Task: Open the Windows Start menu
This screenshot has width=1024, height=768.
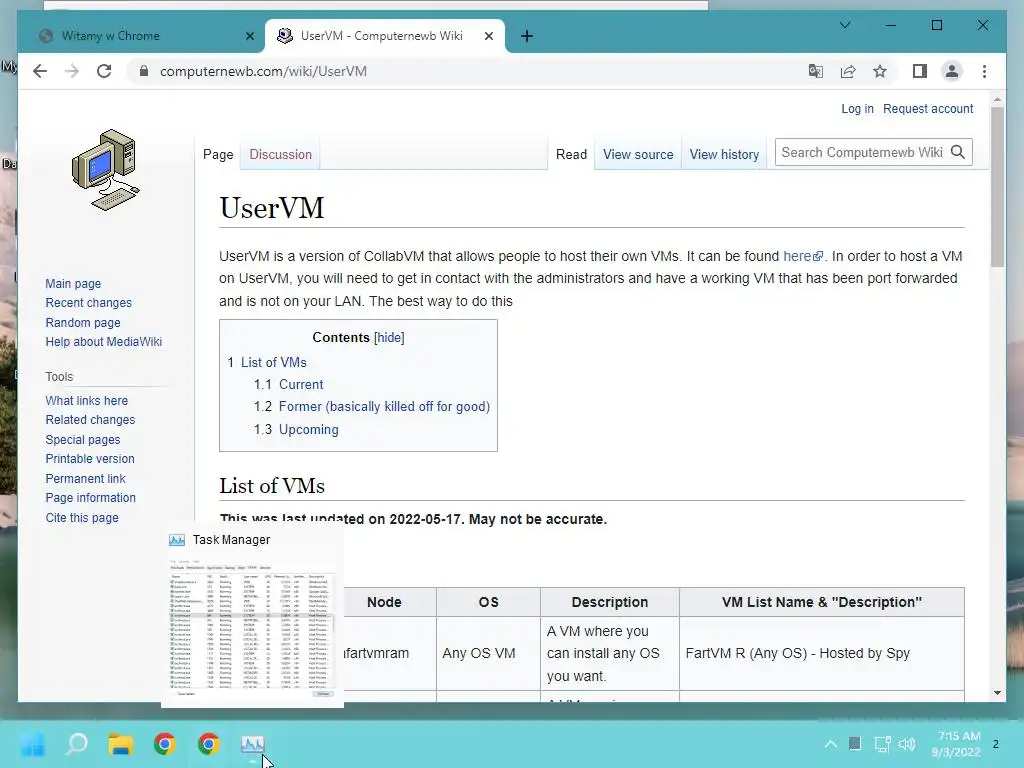Action: [x=33, y=744]
